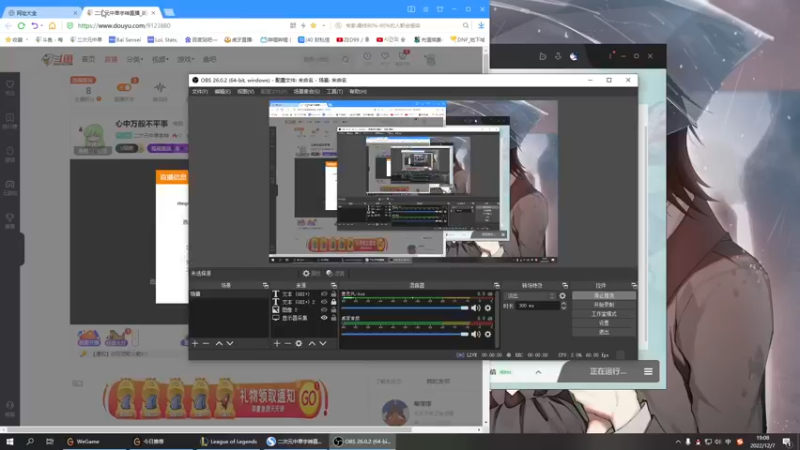Move source down in OBS Sources panel

[x=323, y=343]
